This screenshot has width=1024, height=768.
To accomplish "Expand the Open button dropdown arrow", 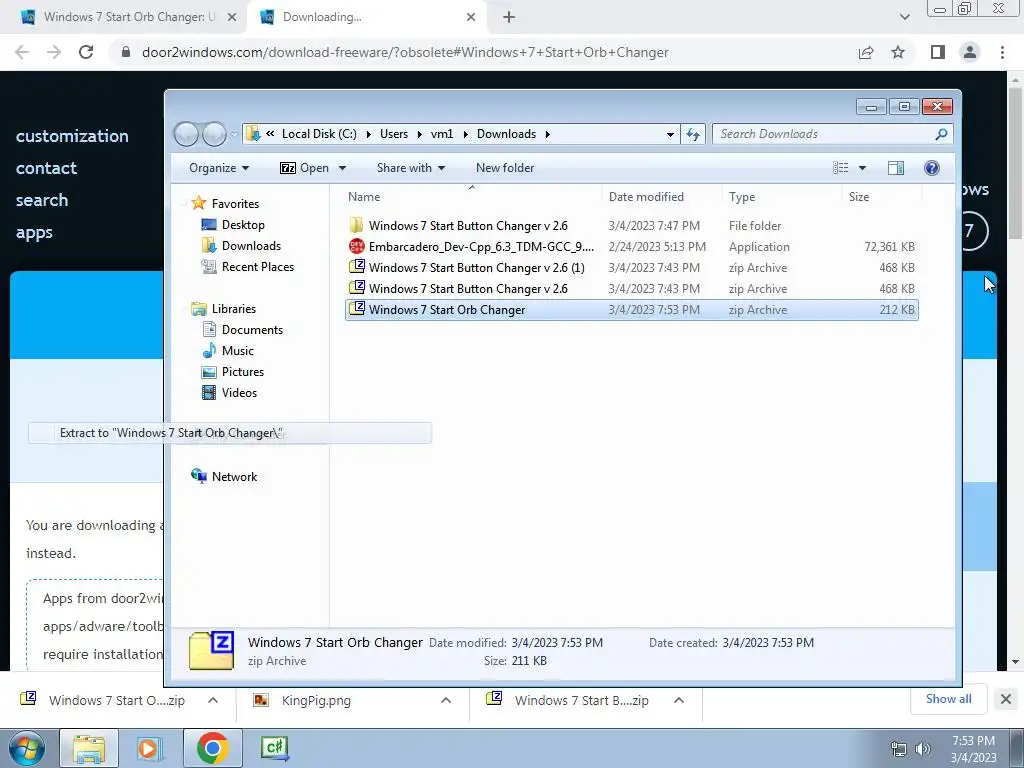I will [x=342, y=168].
